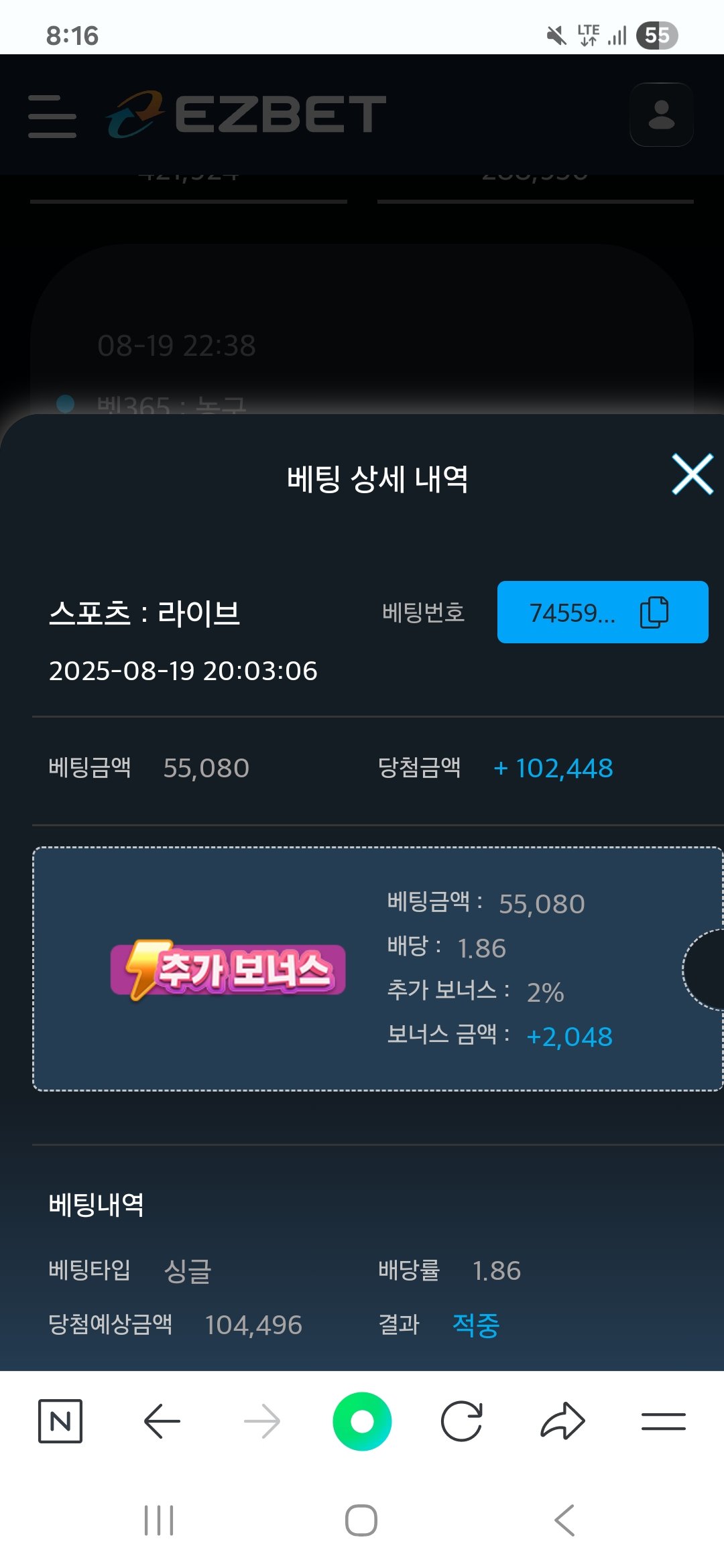
Task: Go back with browser back arrow
Action: tap(162, 1421)
